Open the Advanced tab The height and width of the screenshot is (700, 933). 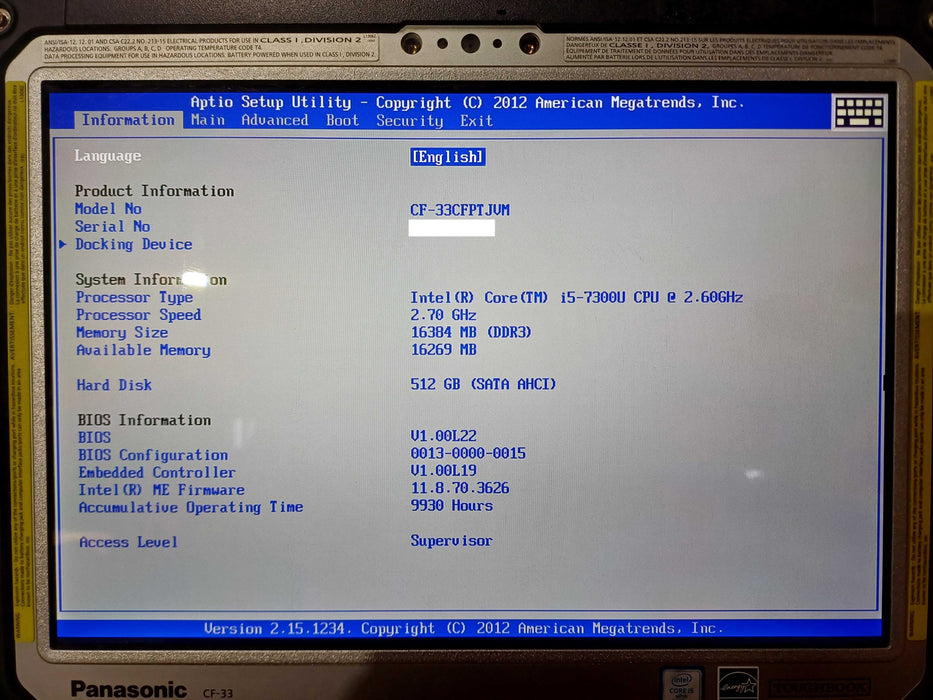coord(275,120)
